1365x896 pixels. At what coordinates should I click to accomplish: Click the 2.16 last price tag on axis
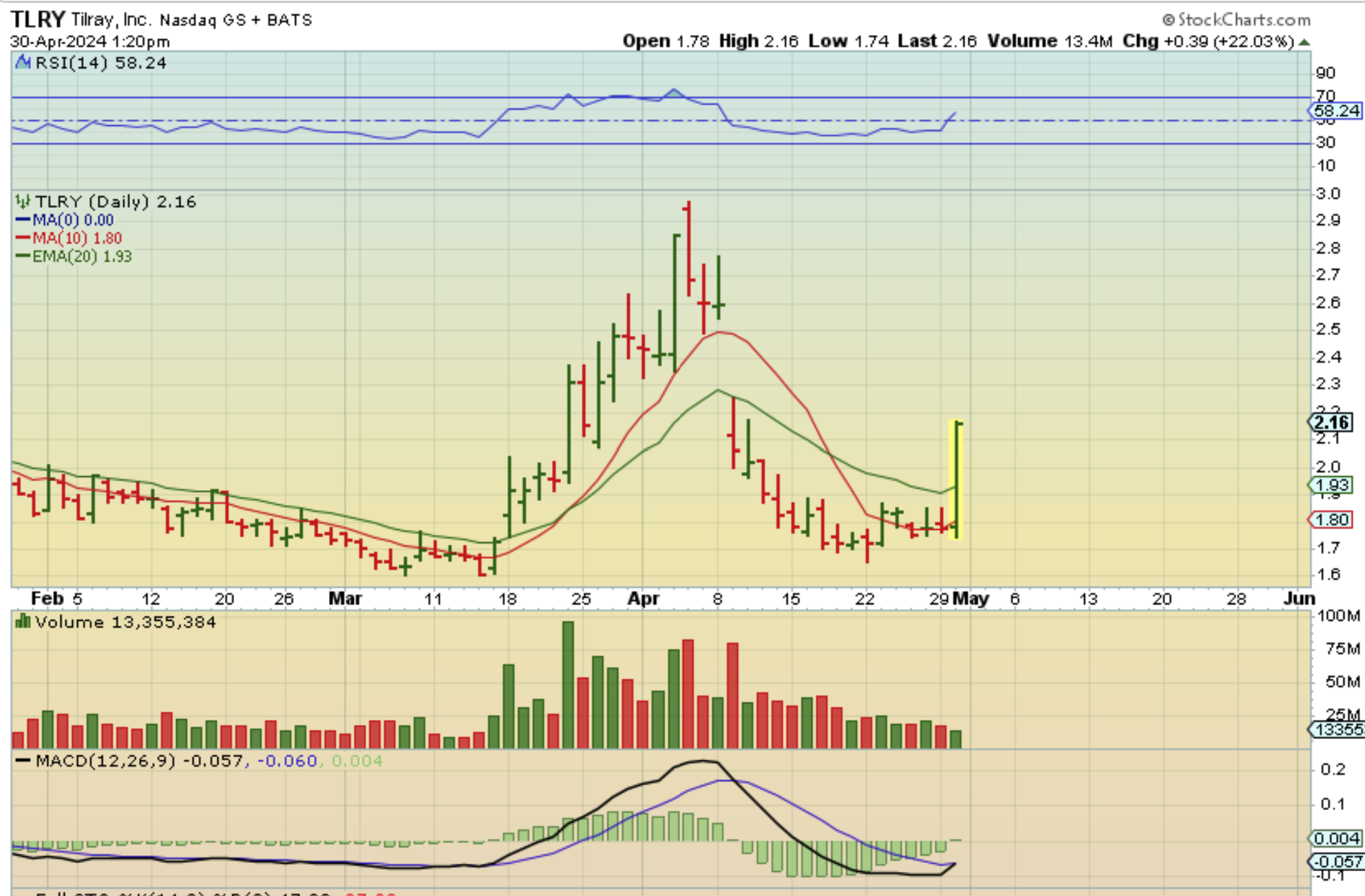tap(1330, 423)
